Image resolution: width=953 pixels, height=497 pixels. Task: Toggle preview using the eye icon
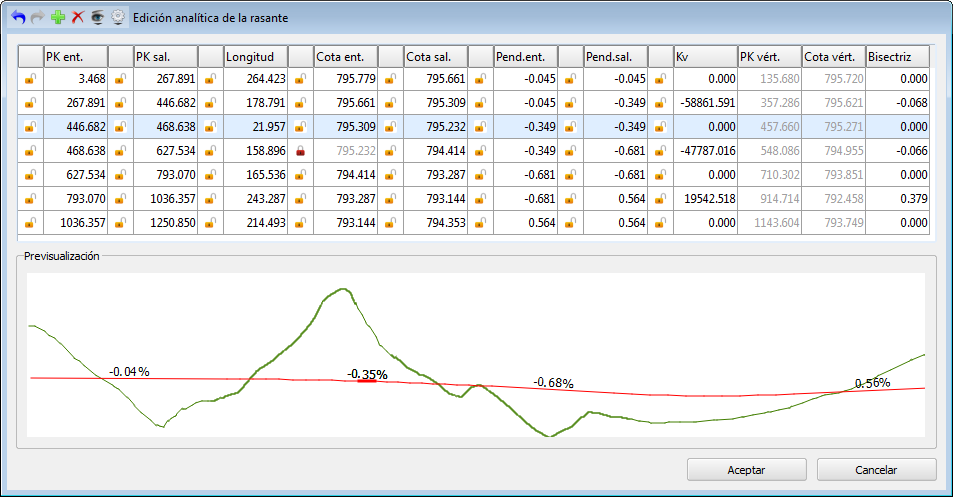[x=97, y=18]
